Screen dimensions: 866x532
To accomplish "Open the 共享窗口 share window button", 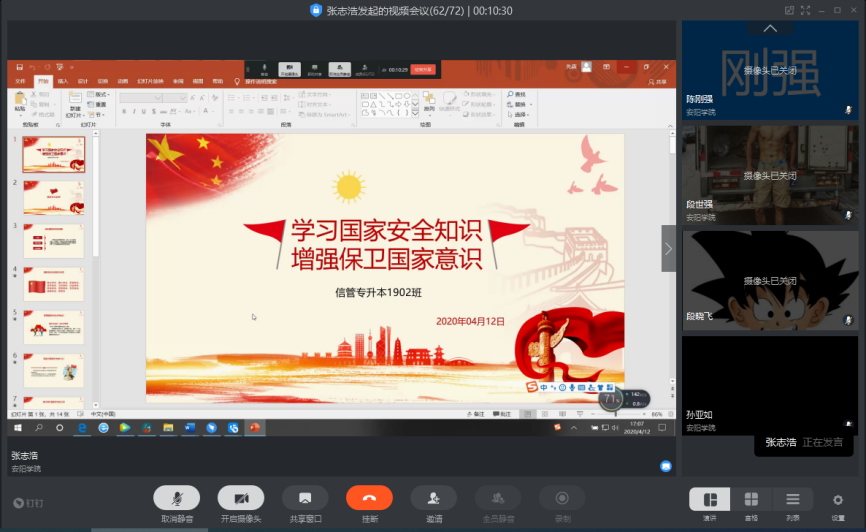I will (305, 498).
